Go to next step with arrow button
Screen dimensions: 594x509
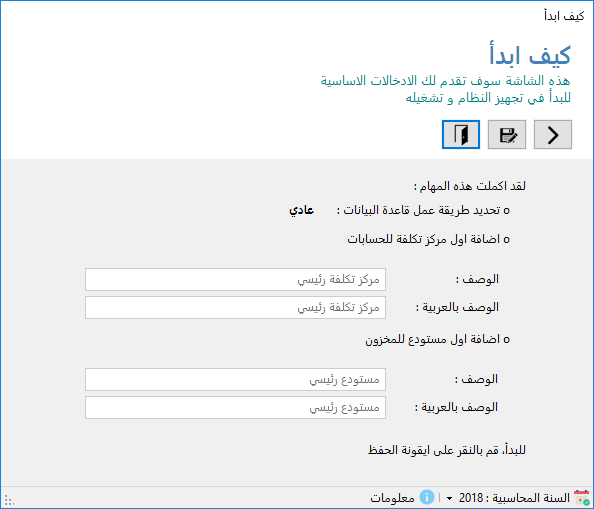553,134
